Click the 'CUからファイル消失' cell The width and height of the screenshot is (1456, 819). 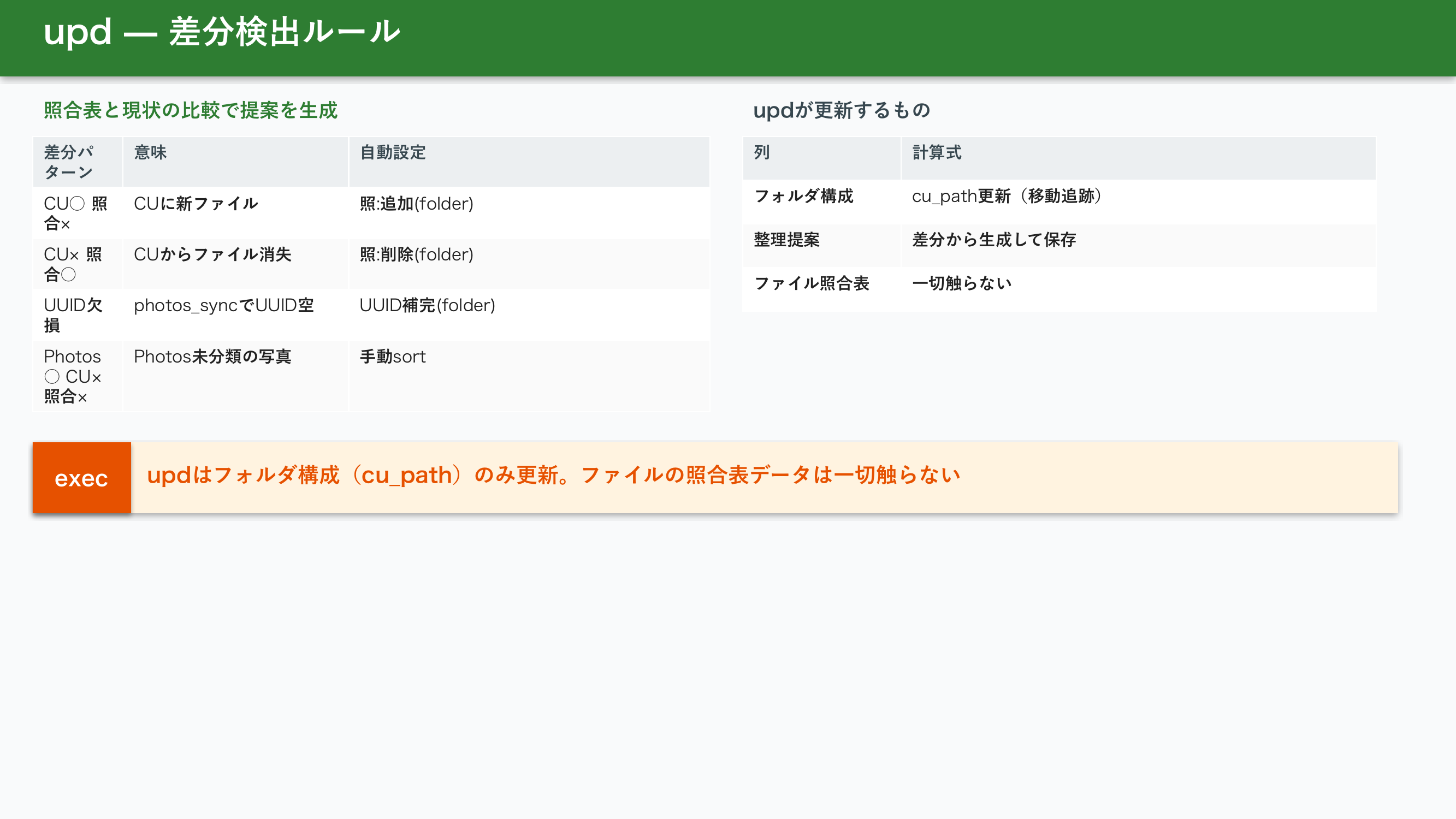(212, 254)
